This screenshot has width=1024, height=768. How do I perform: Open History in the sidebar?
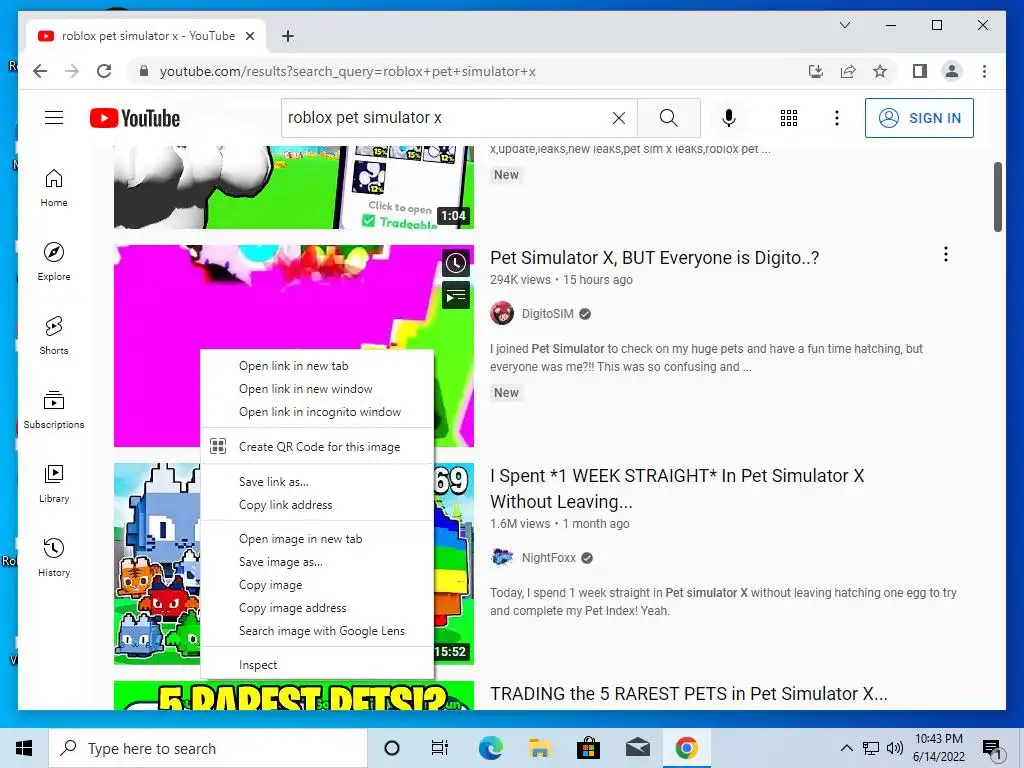tap(54, 558)
